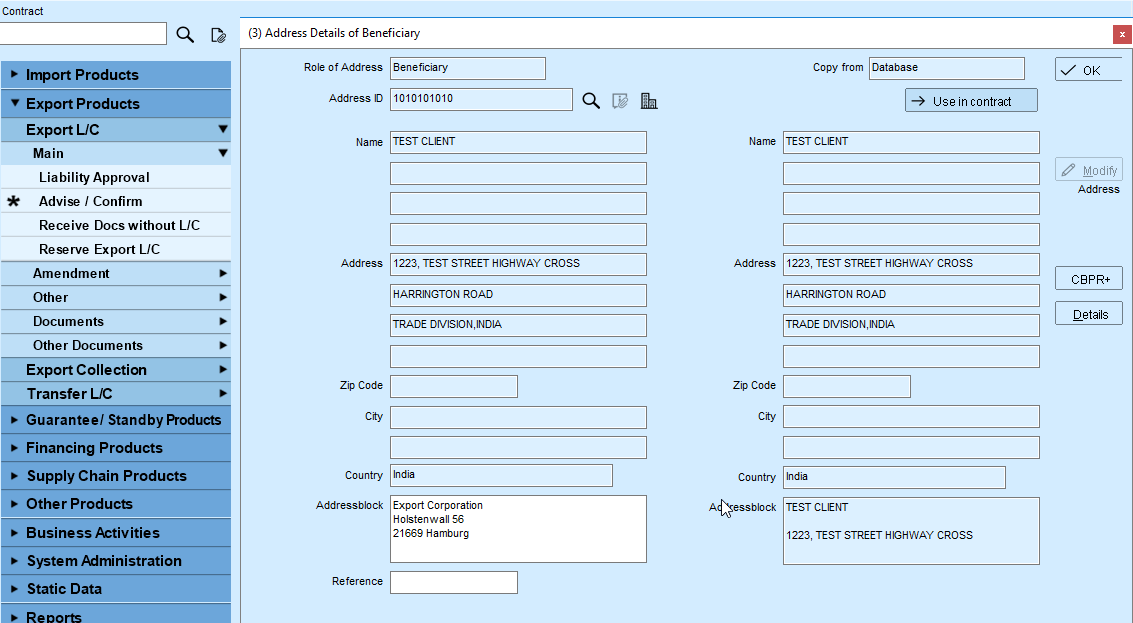The height and width of the screenshot is (623, 1133).
Task: Open the Details button
Action: click(x=1089, y=314)
